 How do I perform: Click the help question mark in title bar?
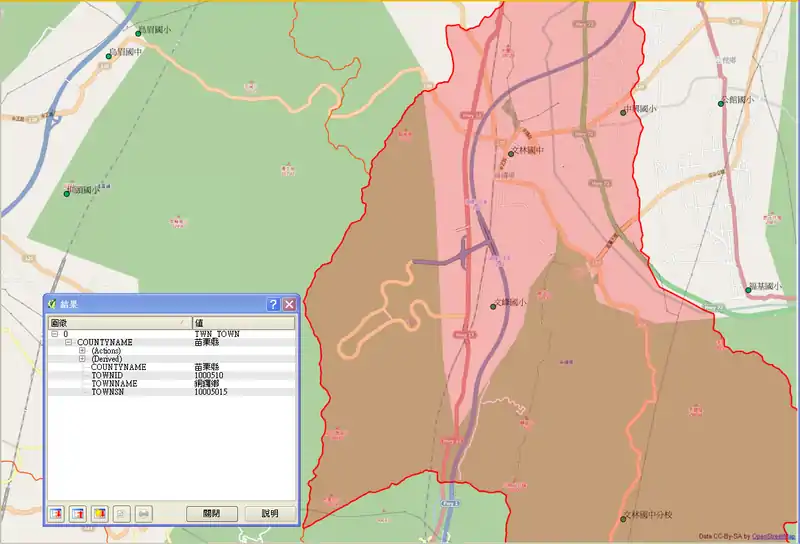(273, 305)
